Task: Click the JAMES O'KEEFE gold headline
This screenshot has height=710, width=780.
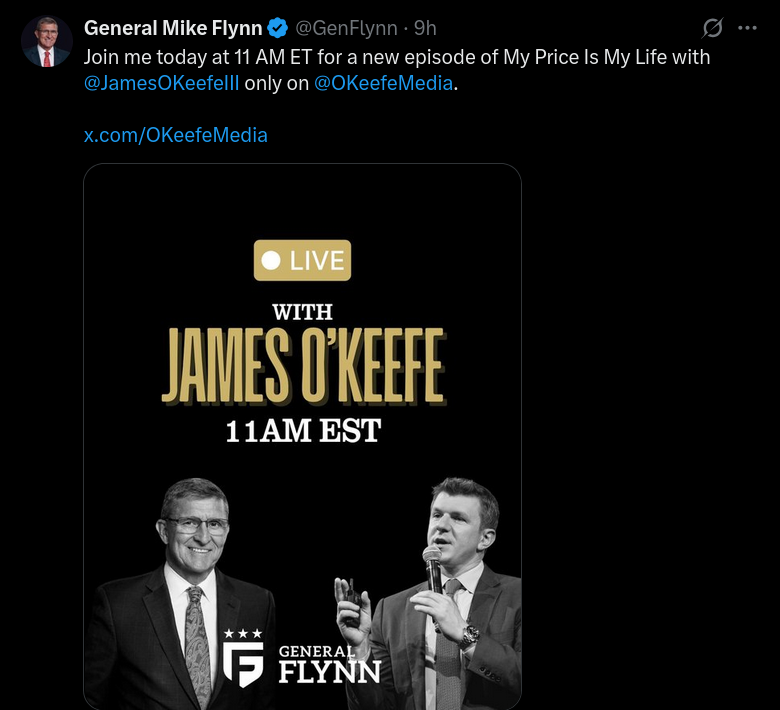Action: [303, 370]
